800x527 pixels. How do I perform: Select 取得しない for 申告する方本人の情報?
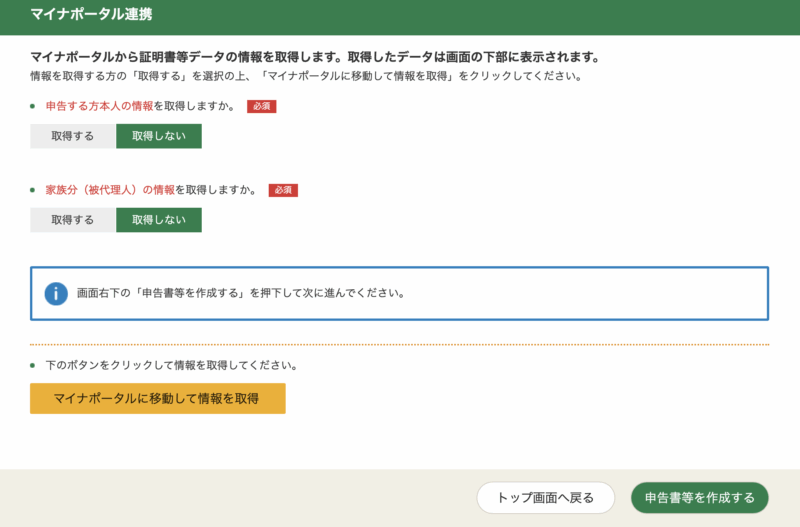coord(159,136)
